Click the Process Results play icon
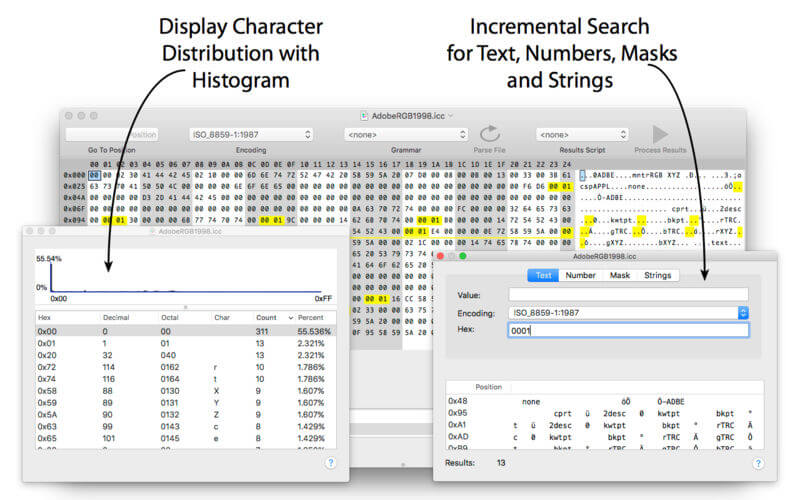 pos(660,134)
